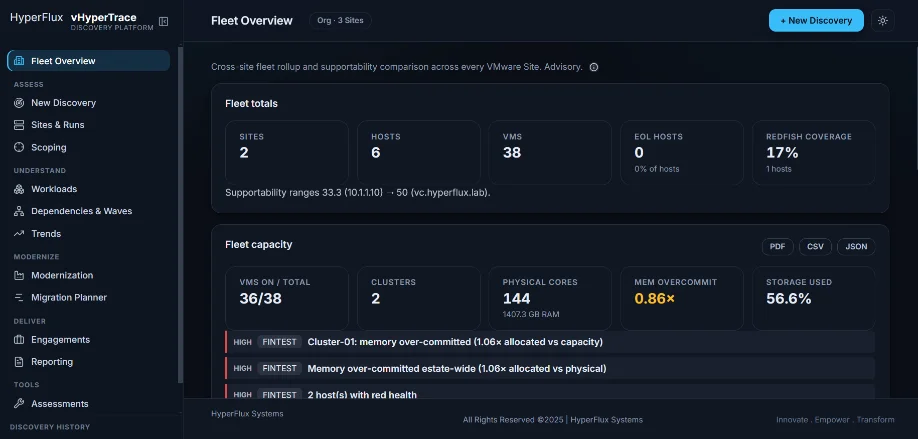Click the Redfish Coverage 17% card
Screen dimensions: 918x439
814,153
